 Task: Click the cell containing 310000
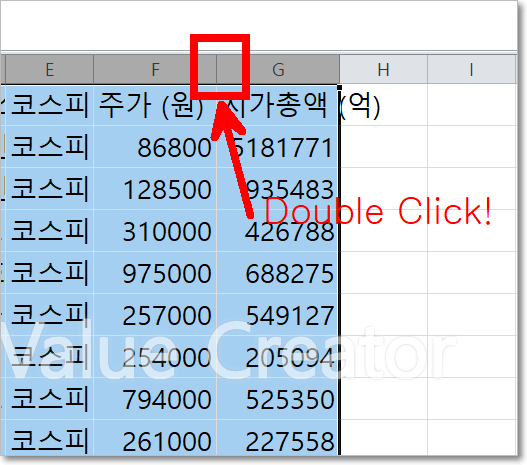pos(155,231)
